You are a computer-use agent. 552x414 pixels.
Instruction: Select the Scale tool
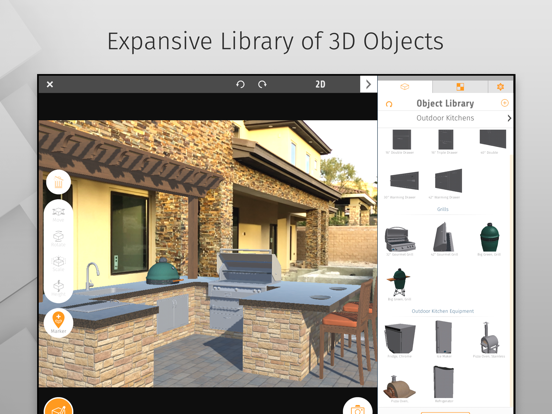click(x=58, y=263)
